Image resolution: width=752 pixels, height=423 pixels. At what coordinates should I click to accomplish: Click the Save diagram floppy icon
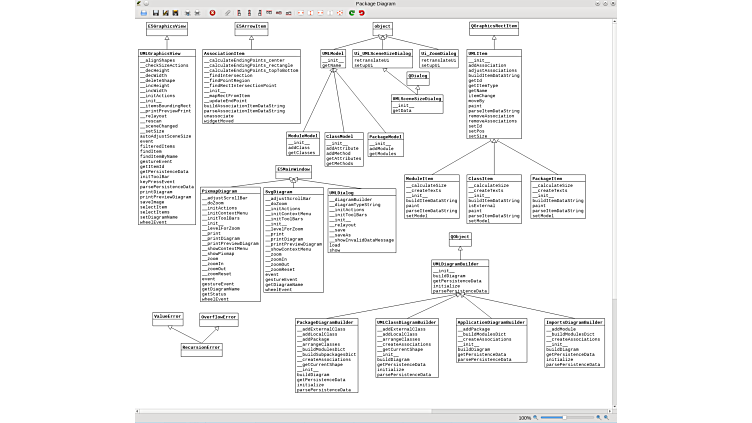[156, 12]
